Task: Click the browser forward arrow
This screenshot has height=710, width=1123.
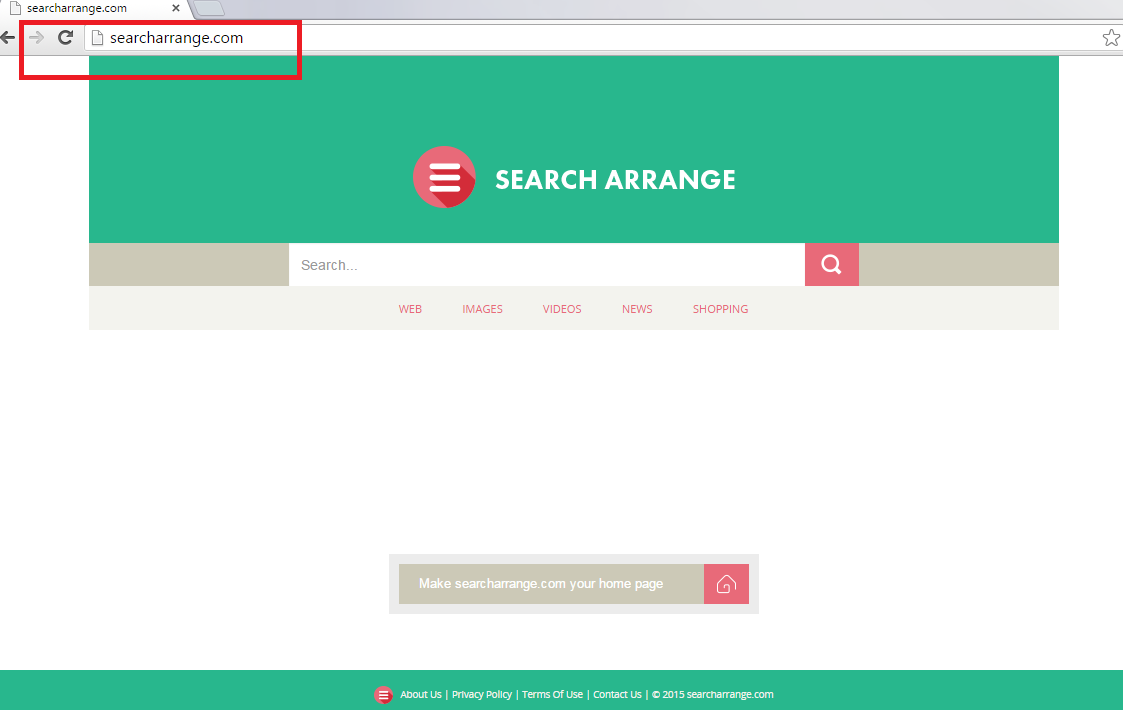Action: (x=37, y=38)
